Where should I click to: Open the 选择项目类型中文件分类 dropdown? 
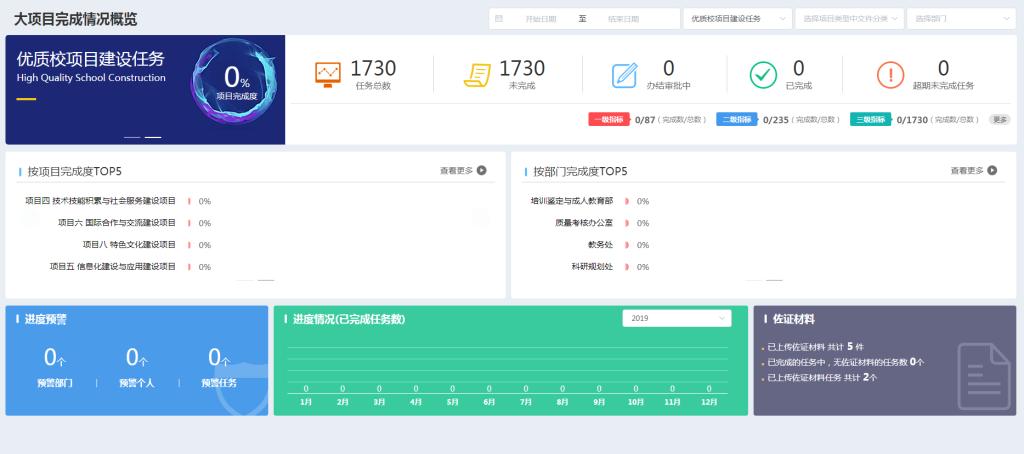pyautogui.click(x=849, y=19)
